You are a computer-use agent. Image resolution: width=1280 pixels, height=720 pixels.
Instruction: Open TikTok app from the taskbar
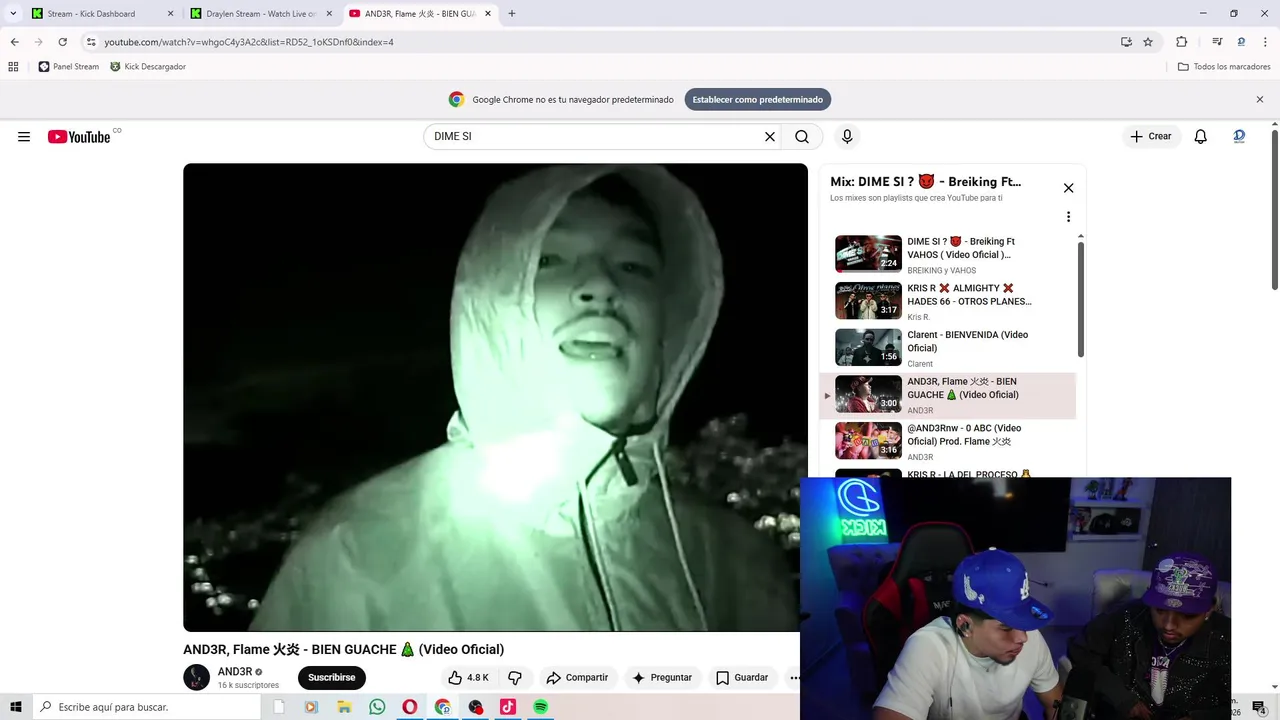click(508, 707)
